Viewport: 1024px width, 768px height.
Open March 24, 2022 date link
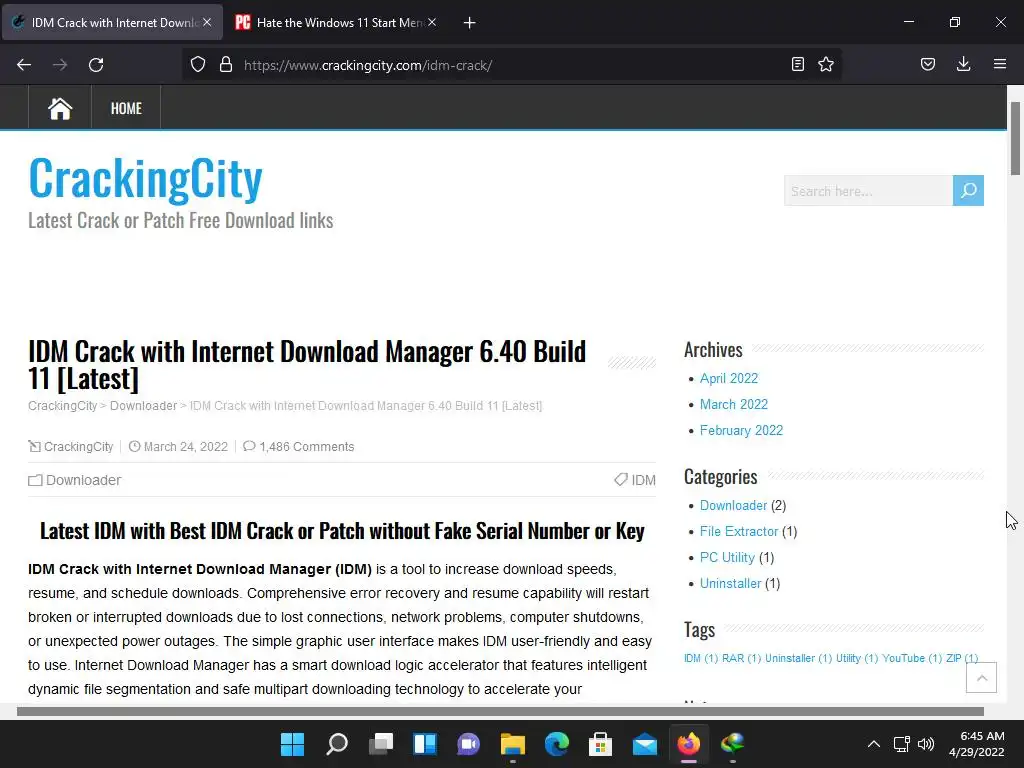pos(185,447)
